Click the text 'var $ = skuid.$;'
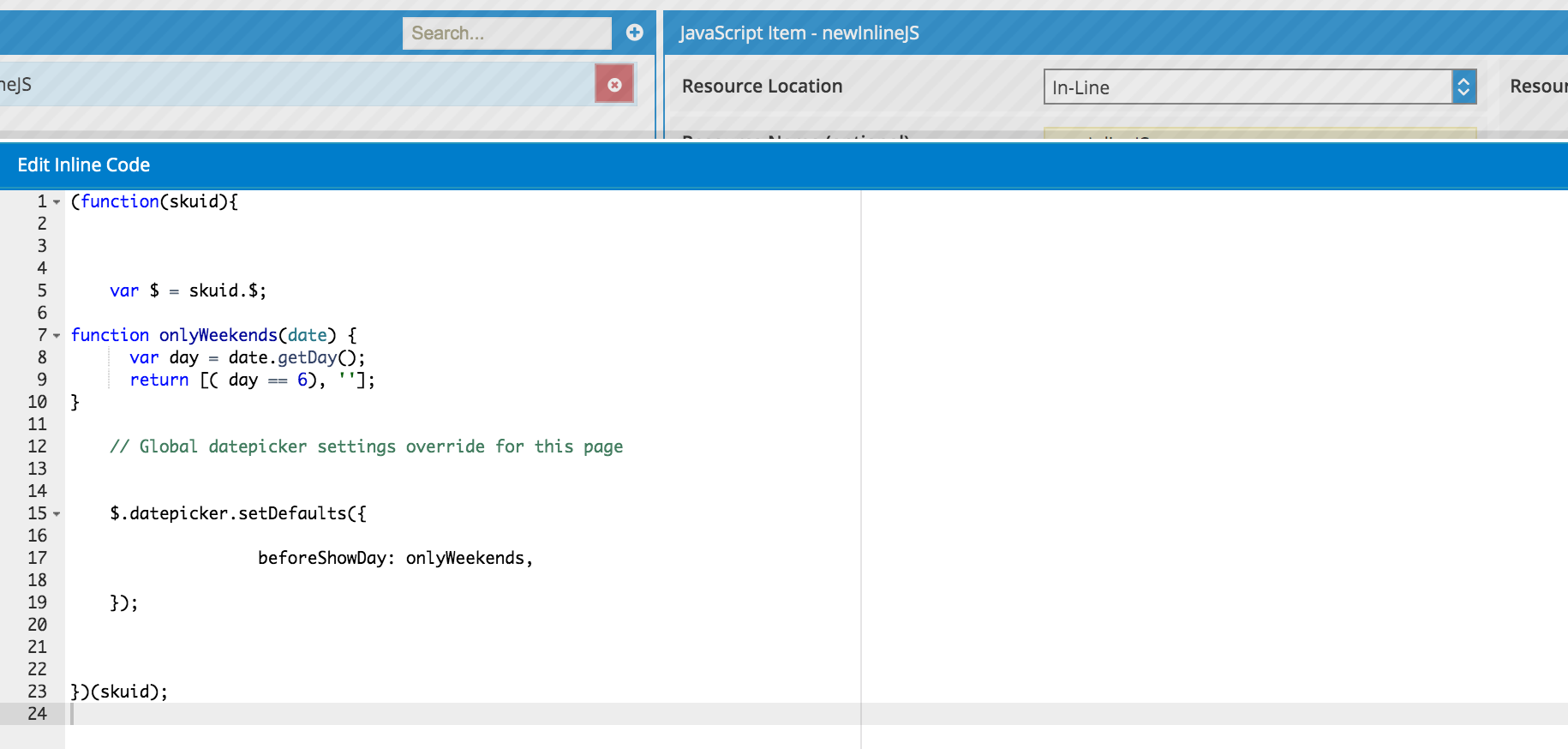The image size is (1568, 749). click(188, 291)
